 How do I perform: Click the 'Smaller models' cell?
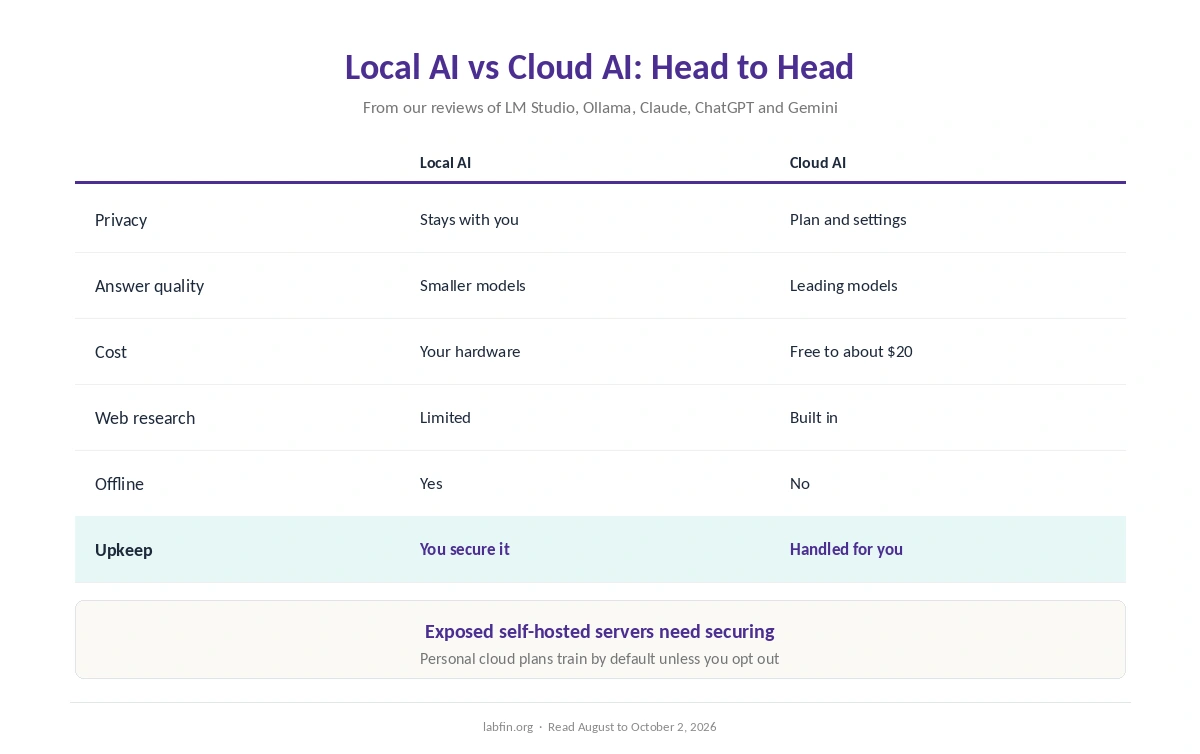coord(473,286)
